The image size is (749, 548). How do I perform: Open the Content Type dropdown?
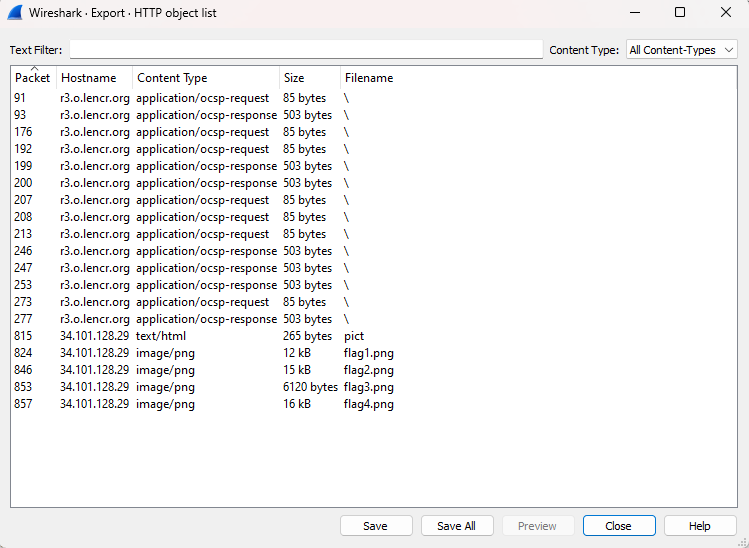[x=681, y=50]
